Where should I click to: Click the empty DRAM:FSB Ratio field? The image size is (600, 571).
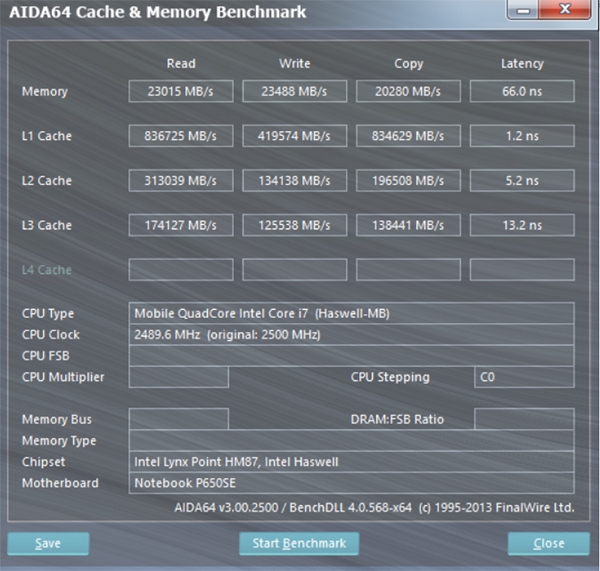[524, 419]
